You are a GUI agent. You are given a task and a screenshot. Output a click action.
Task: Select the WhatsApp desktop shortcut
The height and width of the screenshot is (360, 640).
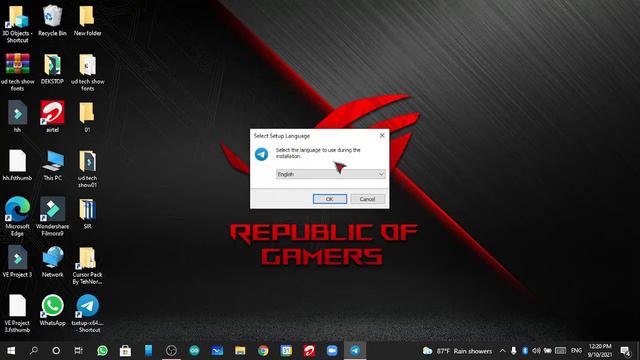coord(52,309)
